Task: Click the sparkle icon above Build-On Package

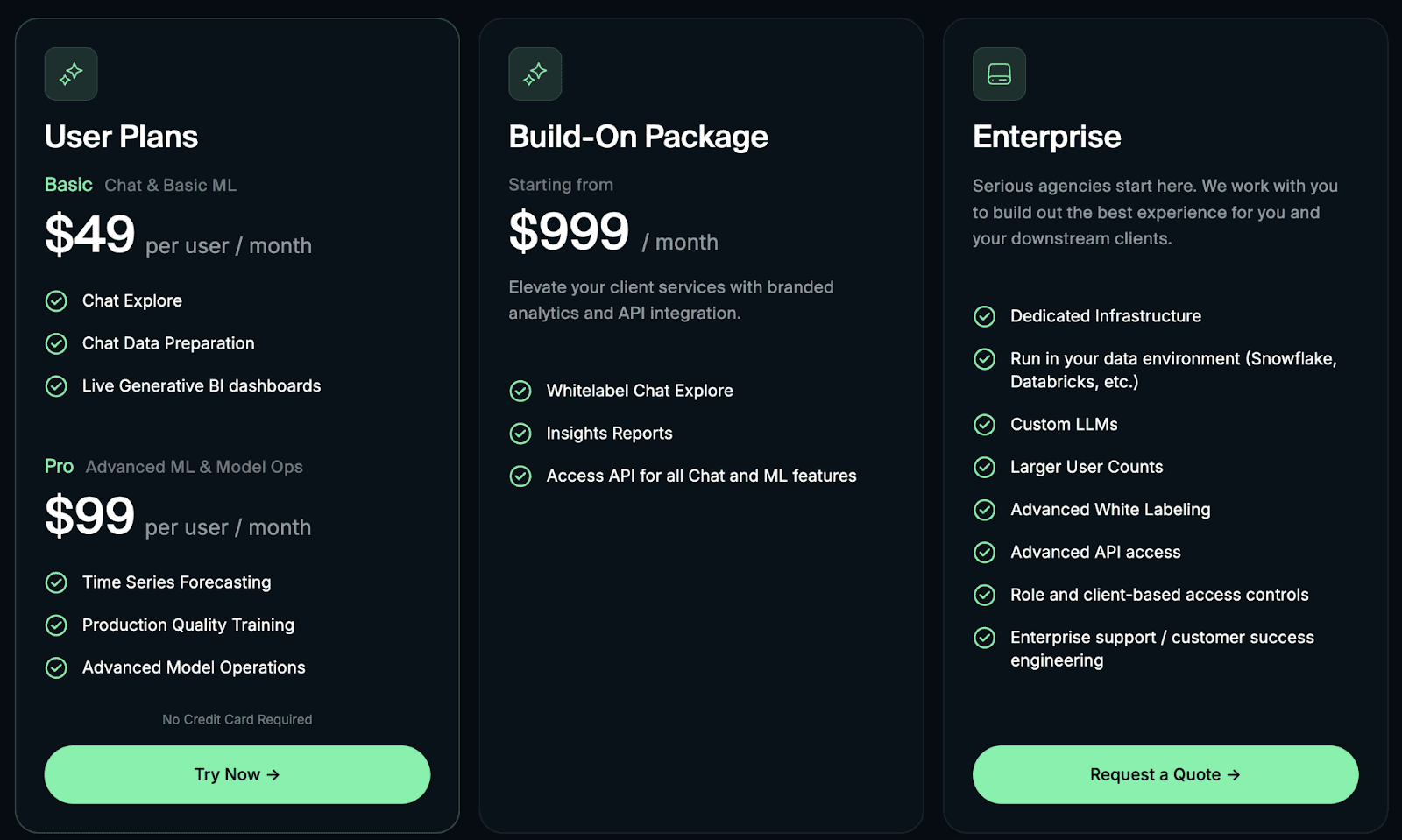Action: click(x=535, y=74)
